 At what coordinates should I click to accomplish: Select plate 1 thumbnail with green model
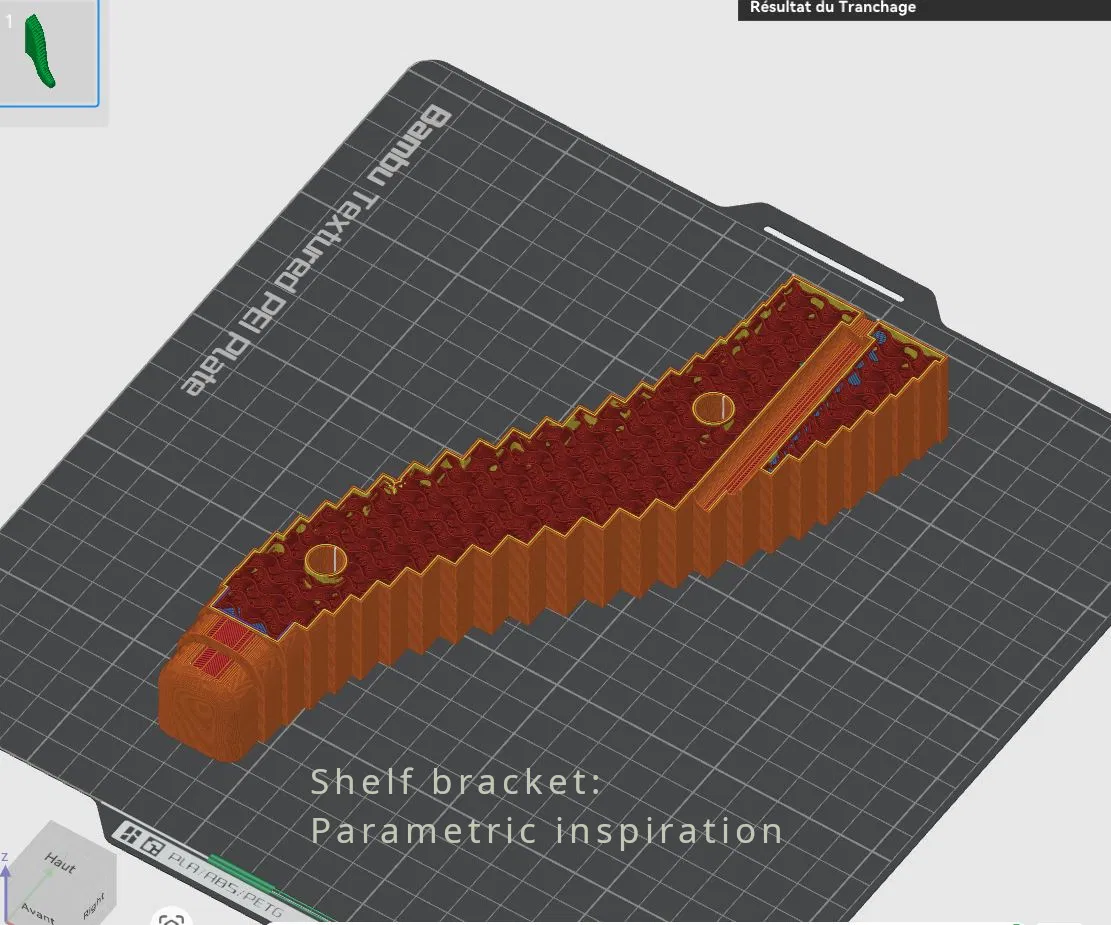pos(48,52)
